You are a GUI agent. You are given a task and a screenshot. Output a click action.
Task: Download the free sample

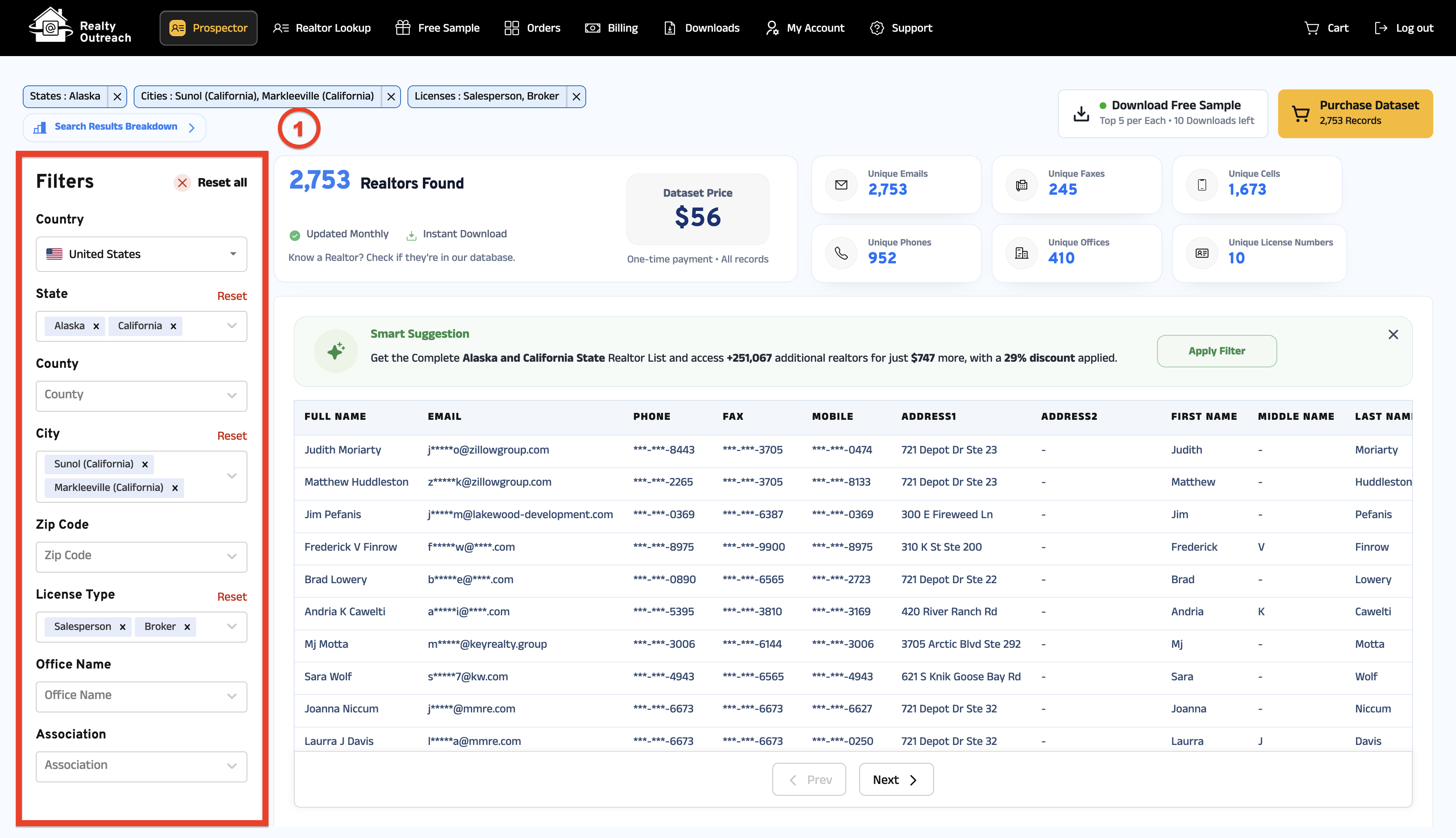1163,113
